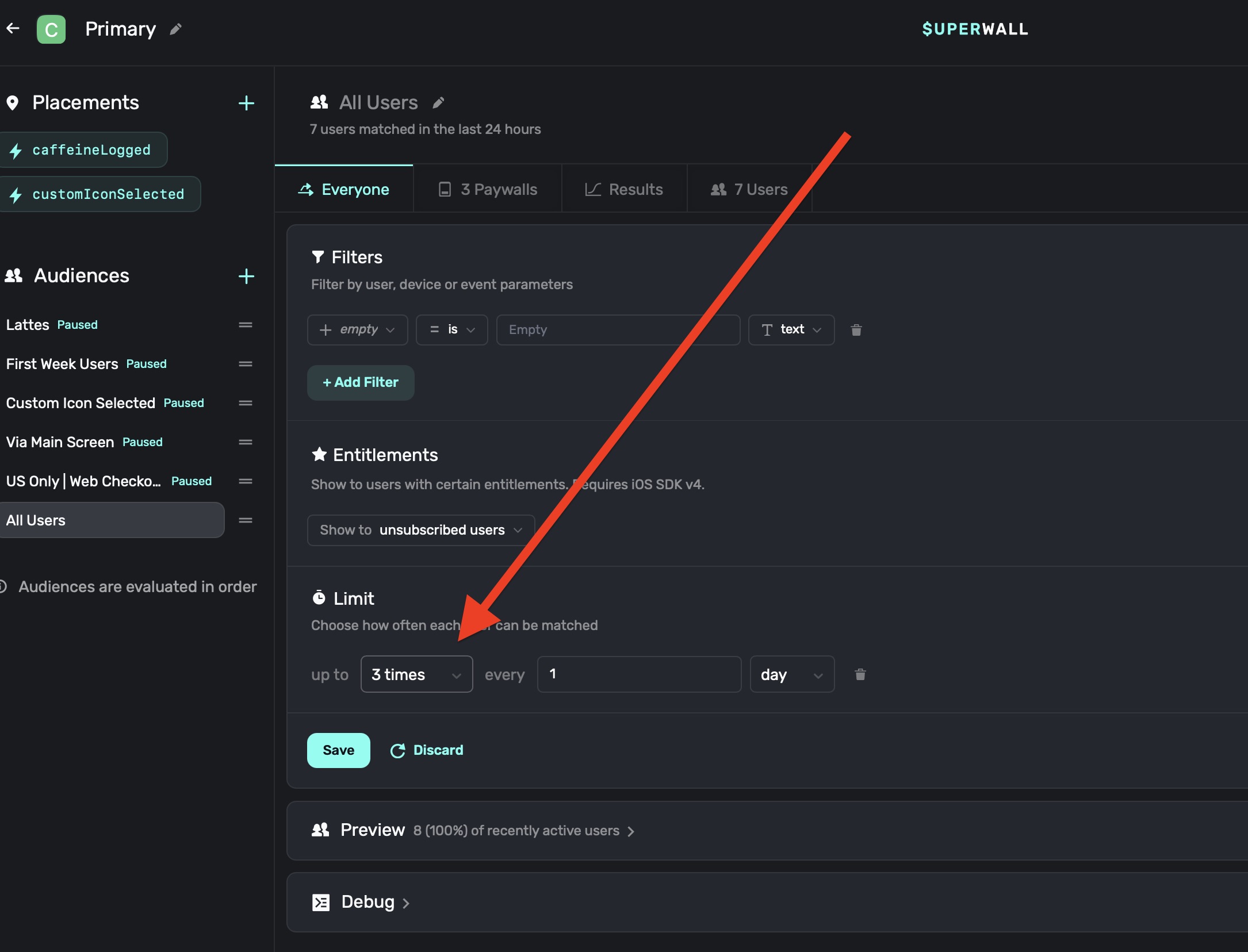1248x952 pixels.
Task: Open the 'day' period dropdown
Action: [791, 674]
